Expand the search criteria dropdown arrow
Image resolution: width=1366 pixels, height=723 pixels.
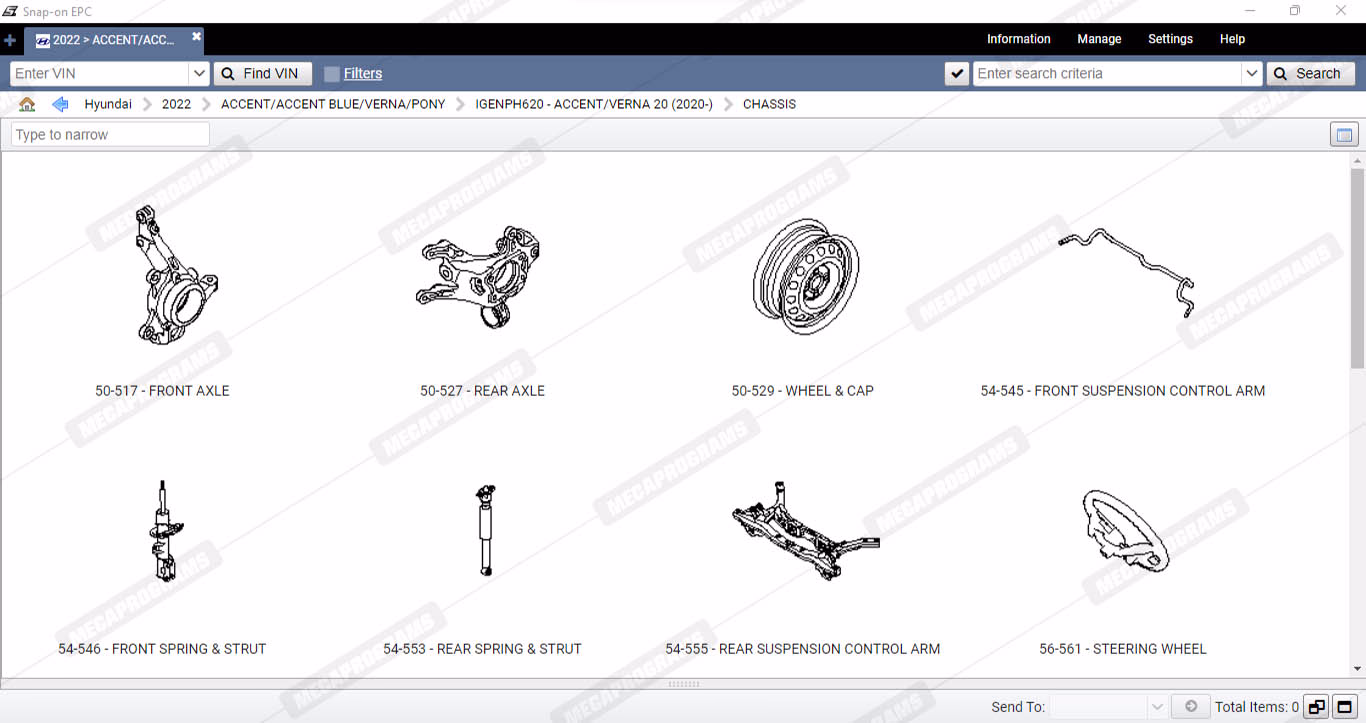(x=1251, y=74)
